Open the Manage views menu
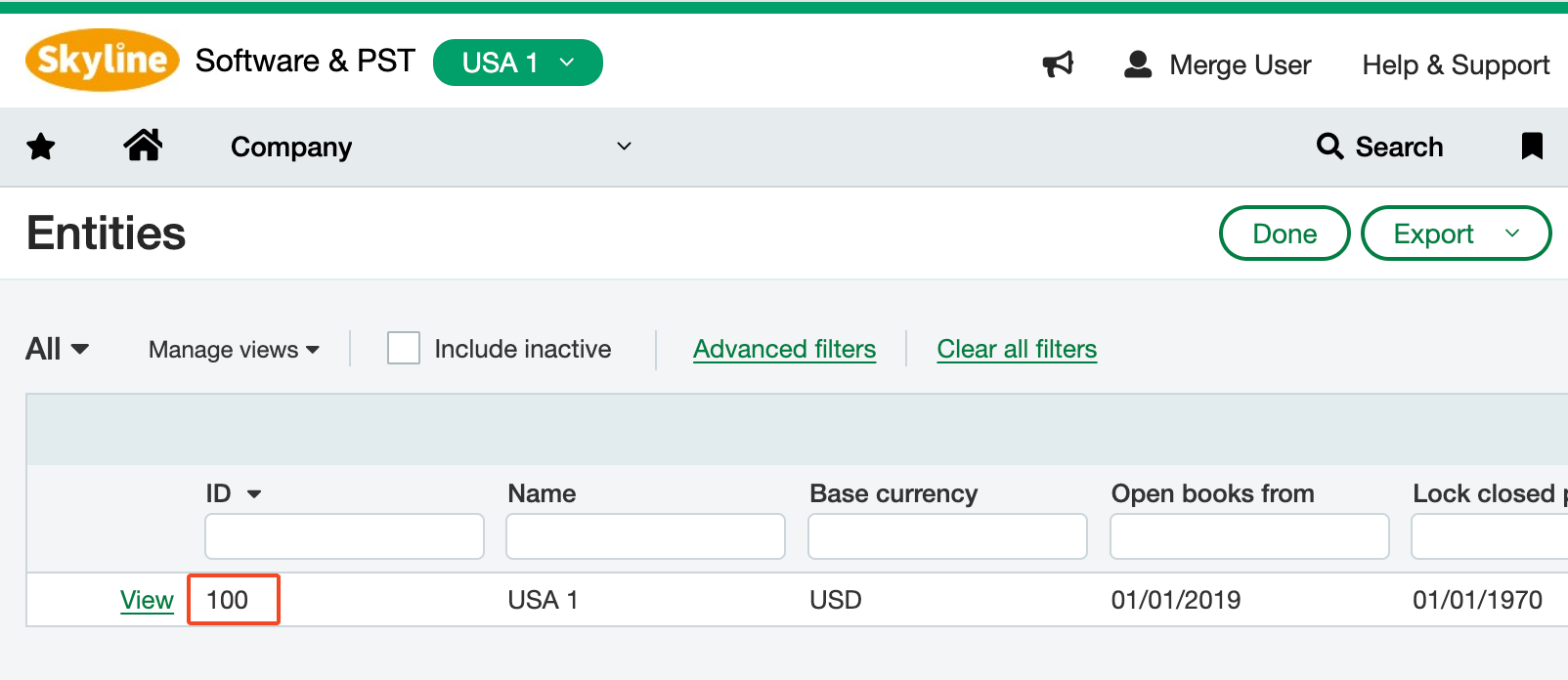The image size is (1568, 680). pos(234,350)
